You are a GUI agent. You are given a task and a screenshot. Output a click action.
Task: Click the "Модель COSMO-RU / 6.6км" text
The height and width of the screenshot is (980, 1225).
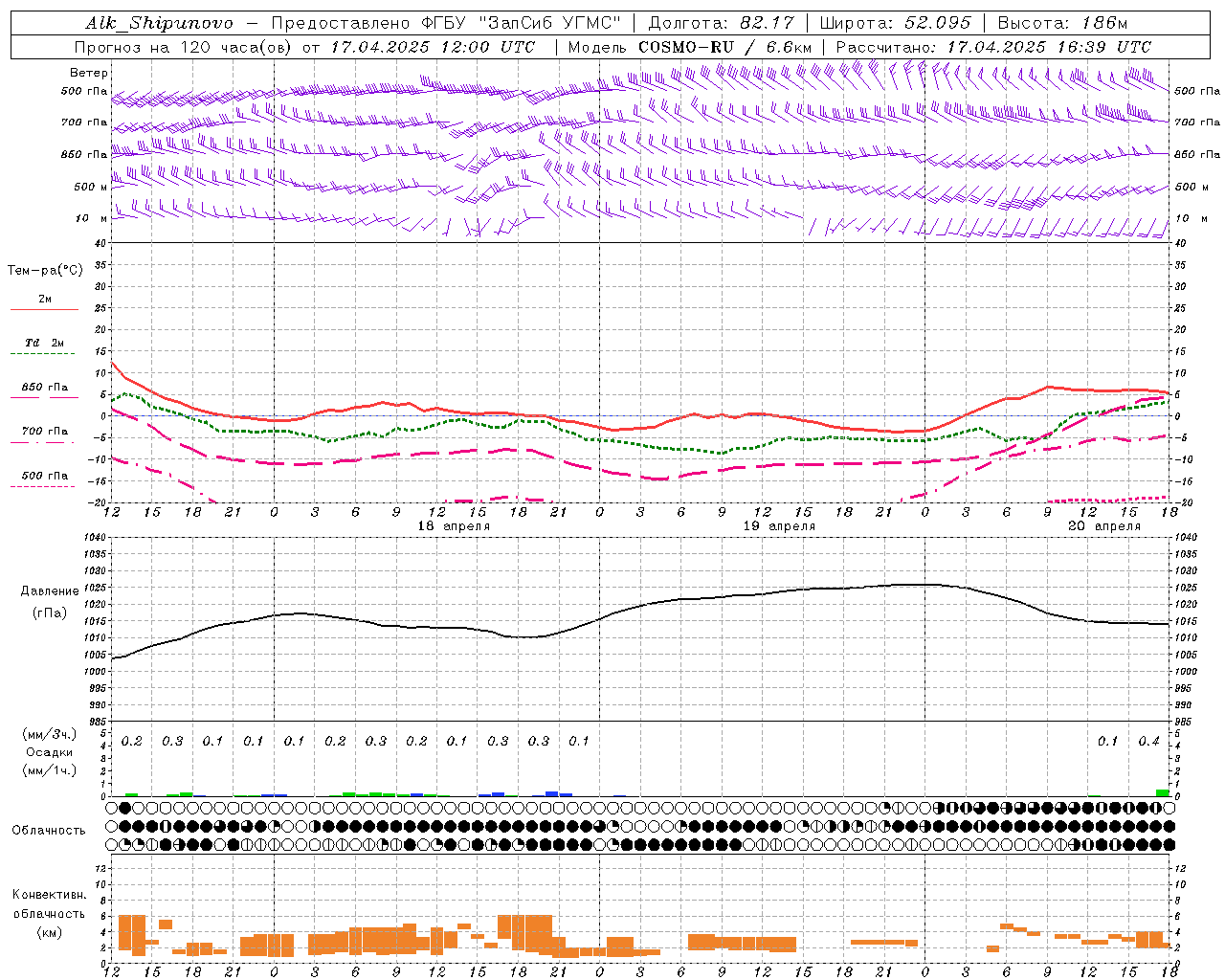tap(690, 47)
